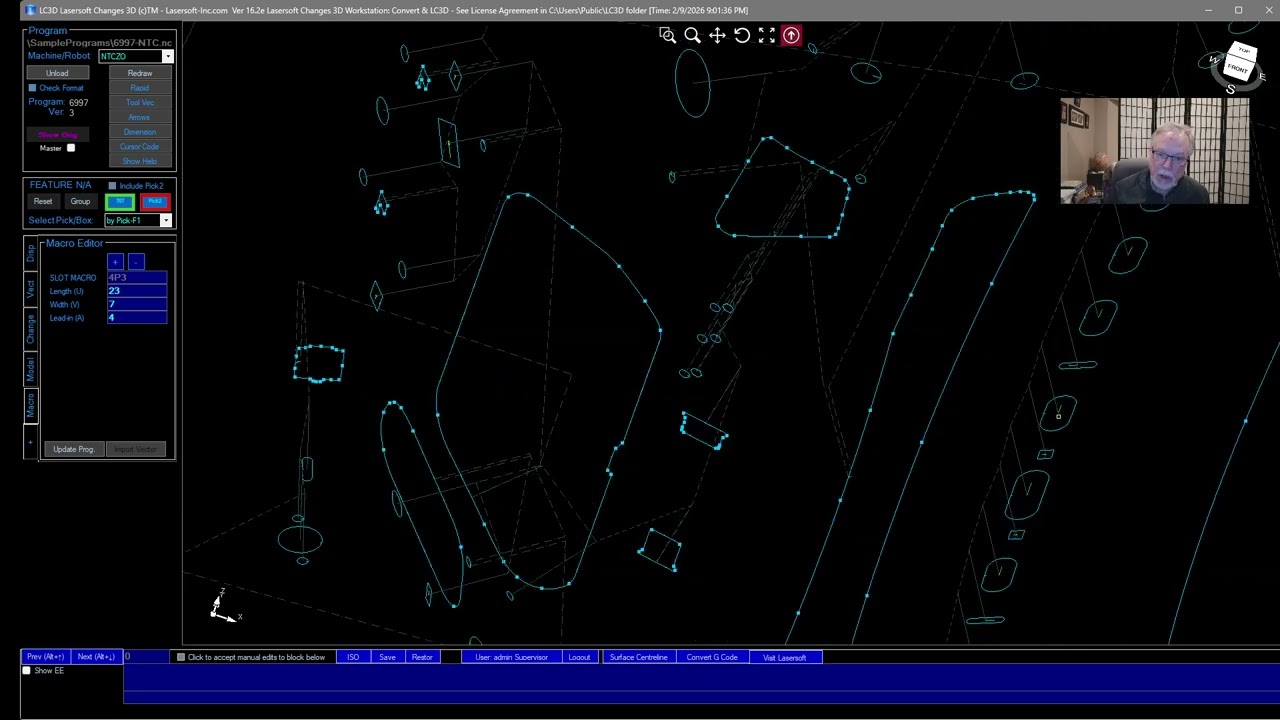Image resolution: width=1280 pixels, height=720 pixels.
Task: Switch to the Disp side tab
Action: [x=30, y=252]
